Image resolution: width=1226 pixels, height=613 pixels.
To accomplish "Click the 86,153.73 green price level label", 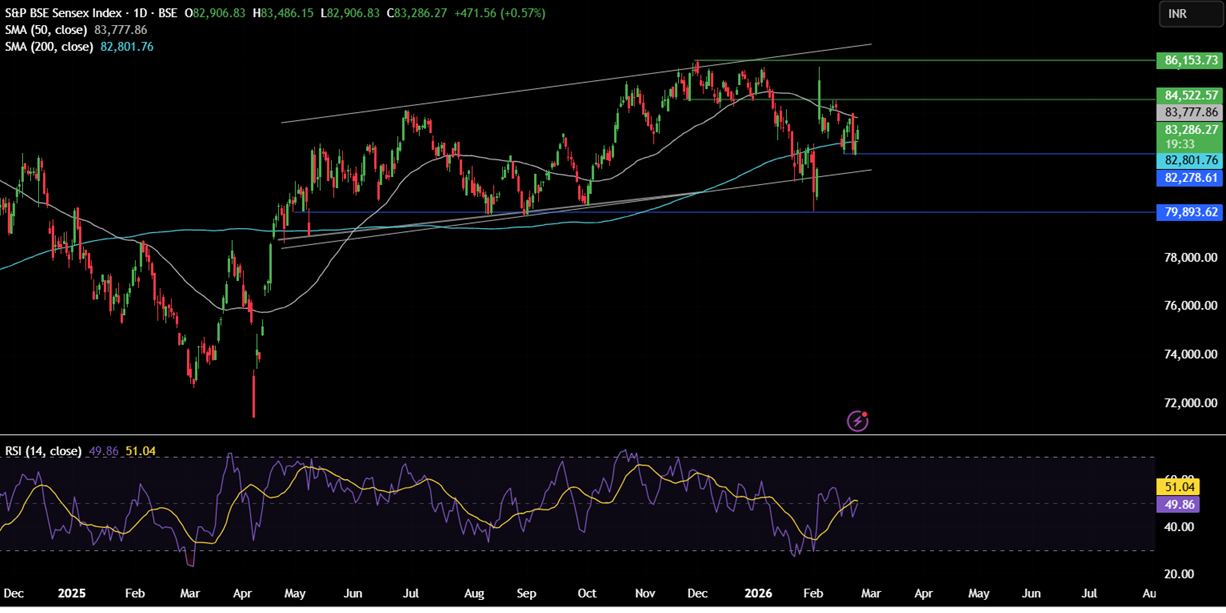I will (x=1191, y=60).
